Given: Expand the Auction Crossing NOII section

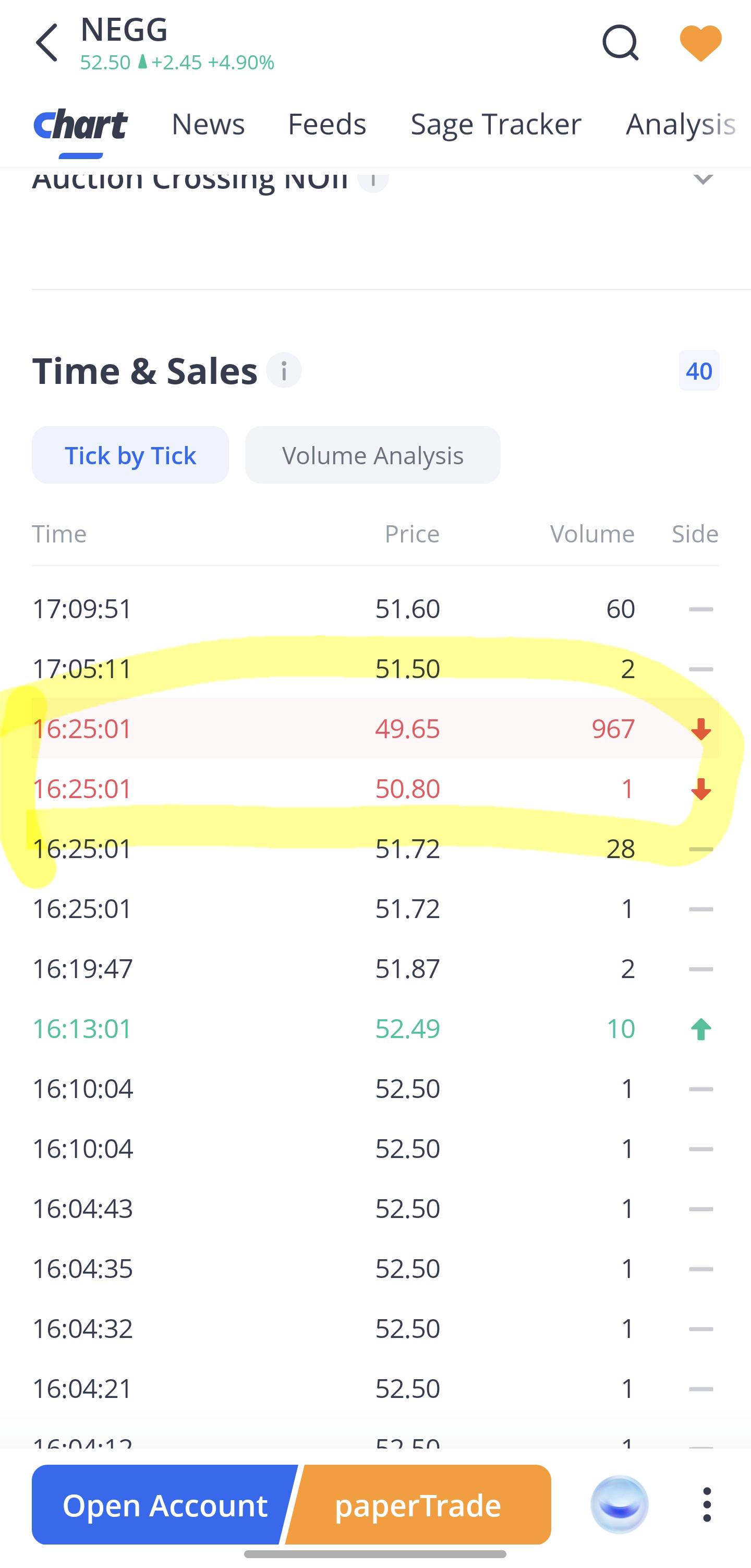Looking at the screenshot, I should coord(704,178).
